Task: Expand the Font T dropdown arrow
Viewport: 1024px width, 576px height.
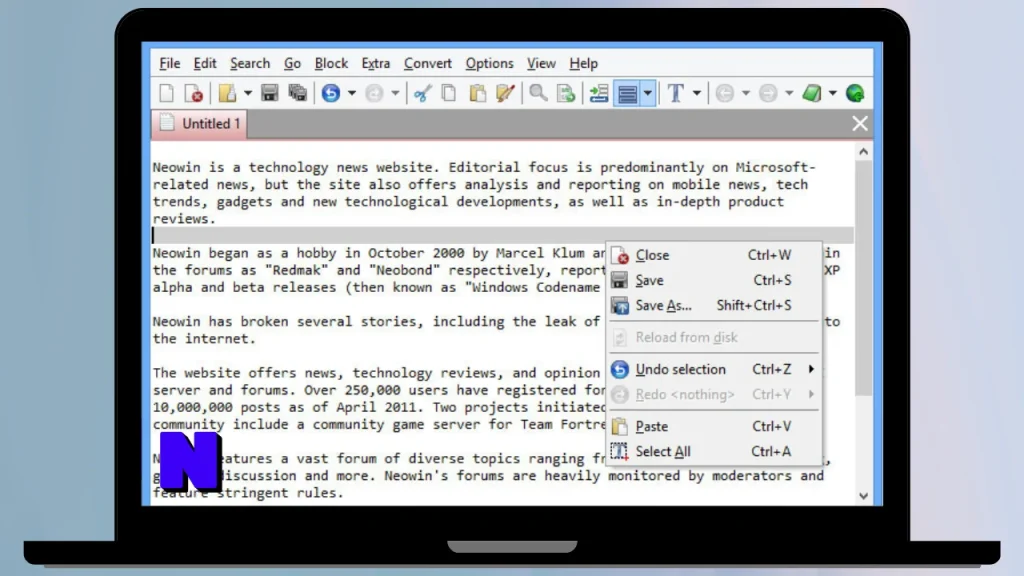Action: 697,93
